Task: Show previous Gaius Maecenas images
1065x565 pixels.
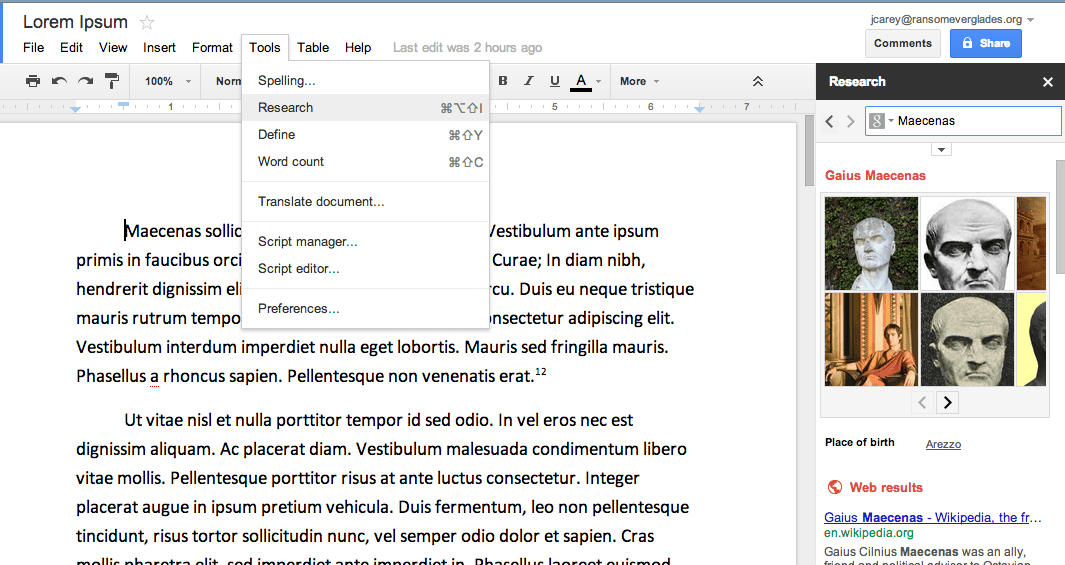Action: click(x=922, y=403)
